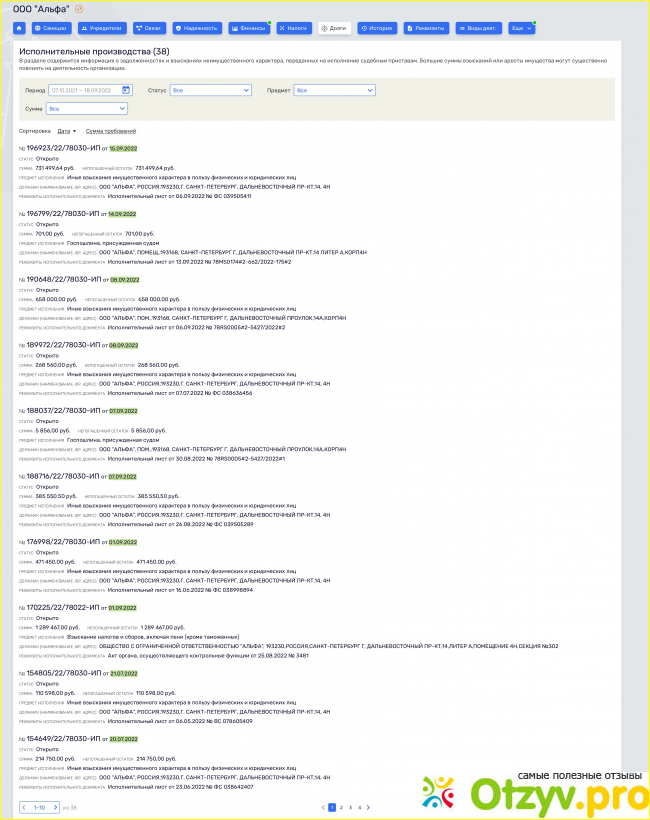This screenshot has height=820, width=650.
Task: Open the Предмет filter dropdown
Action: point(334,90)
